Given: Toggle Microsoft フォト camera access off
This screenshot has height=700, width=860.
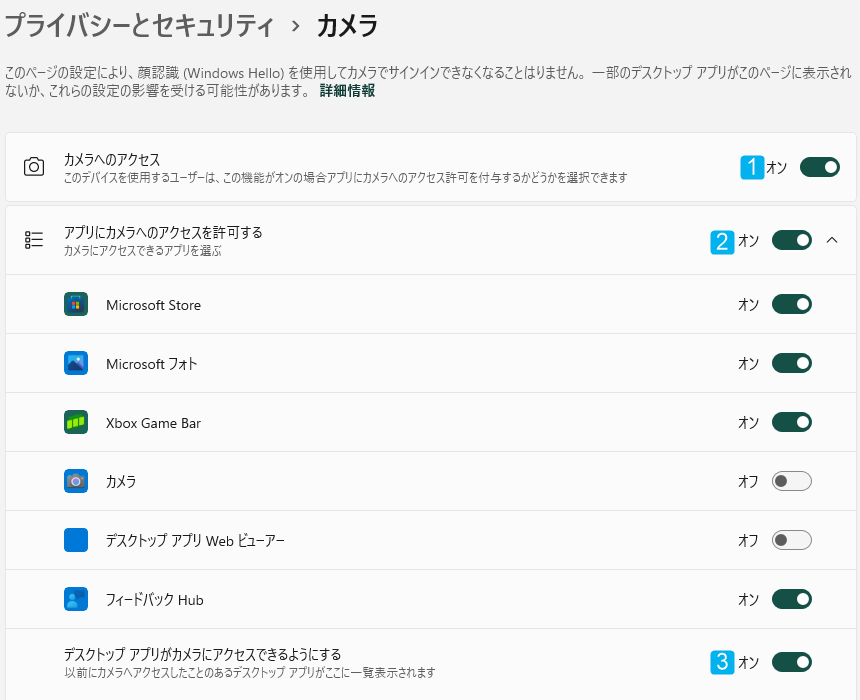Looking at the screenshot, I should (791, 363).
